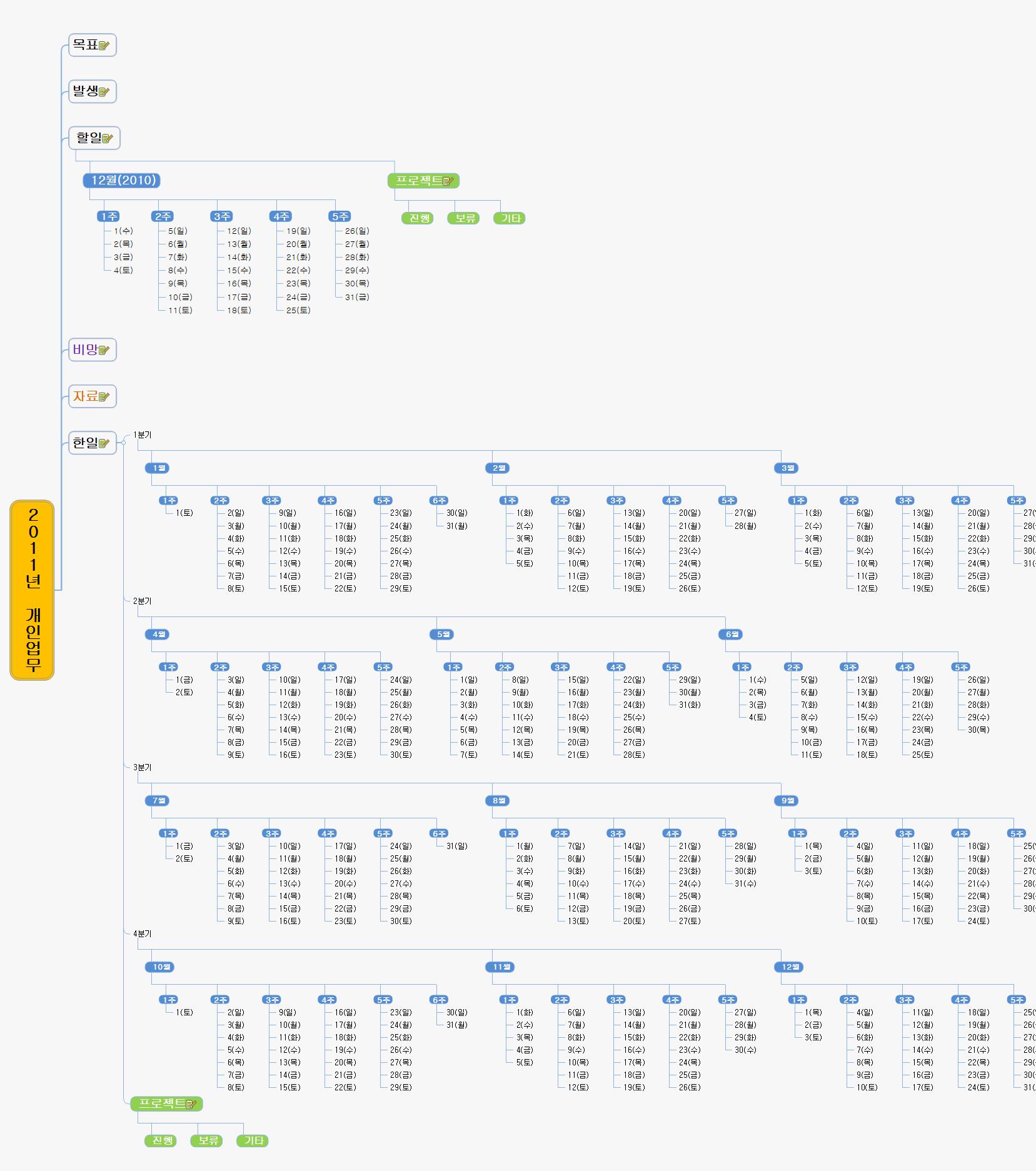Collapse the 한일 branch using its circle handle

tap(123, 443)
